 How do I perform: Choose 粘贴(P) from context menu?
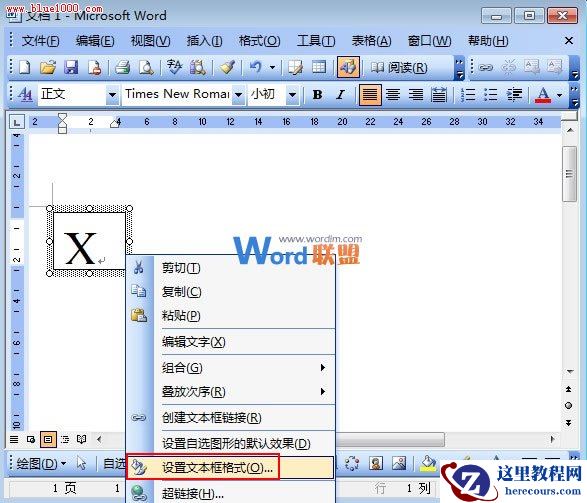(x=231, y=315)
